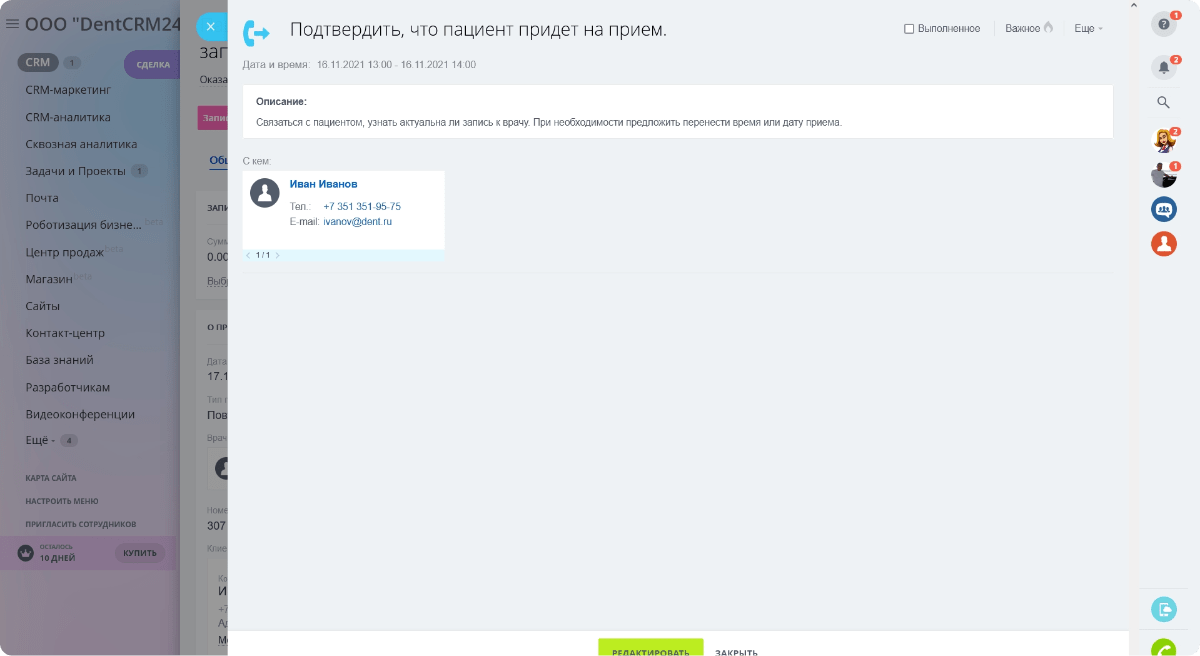Screen dimensions: 1200x656
Task: Click the Редактировать button
Action: click(650, 648)
